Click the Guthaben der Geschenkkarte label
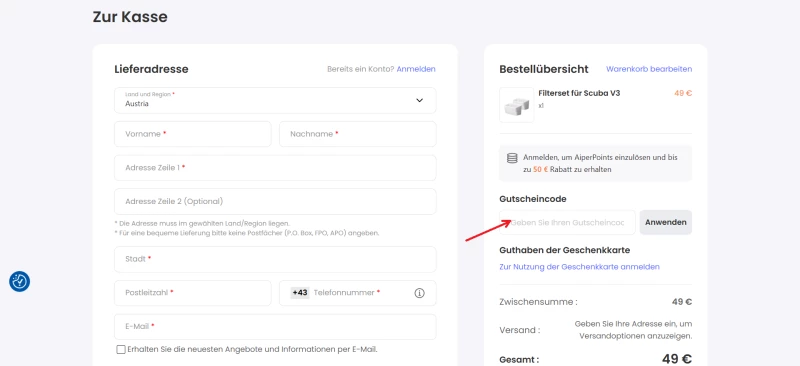The height and width of the screenshot is (366, 800). pyautogui.click(x=565, y=250)
